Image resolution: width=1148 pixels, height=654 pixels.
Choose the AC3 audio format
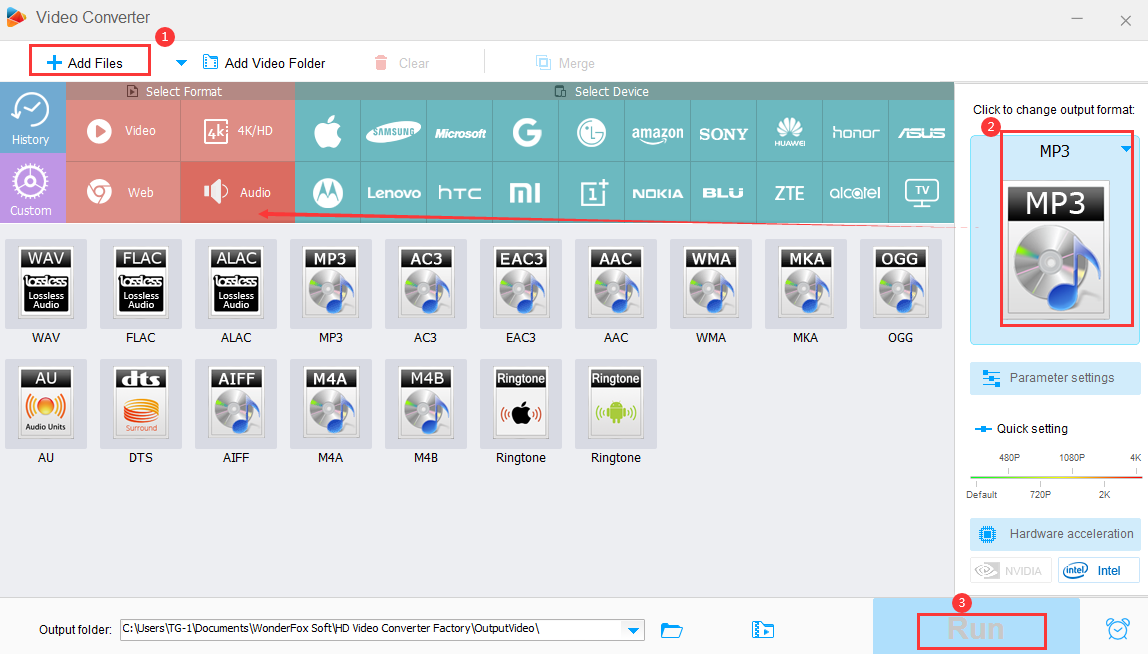pyautogui.click(x=425, y=283)
